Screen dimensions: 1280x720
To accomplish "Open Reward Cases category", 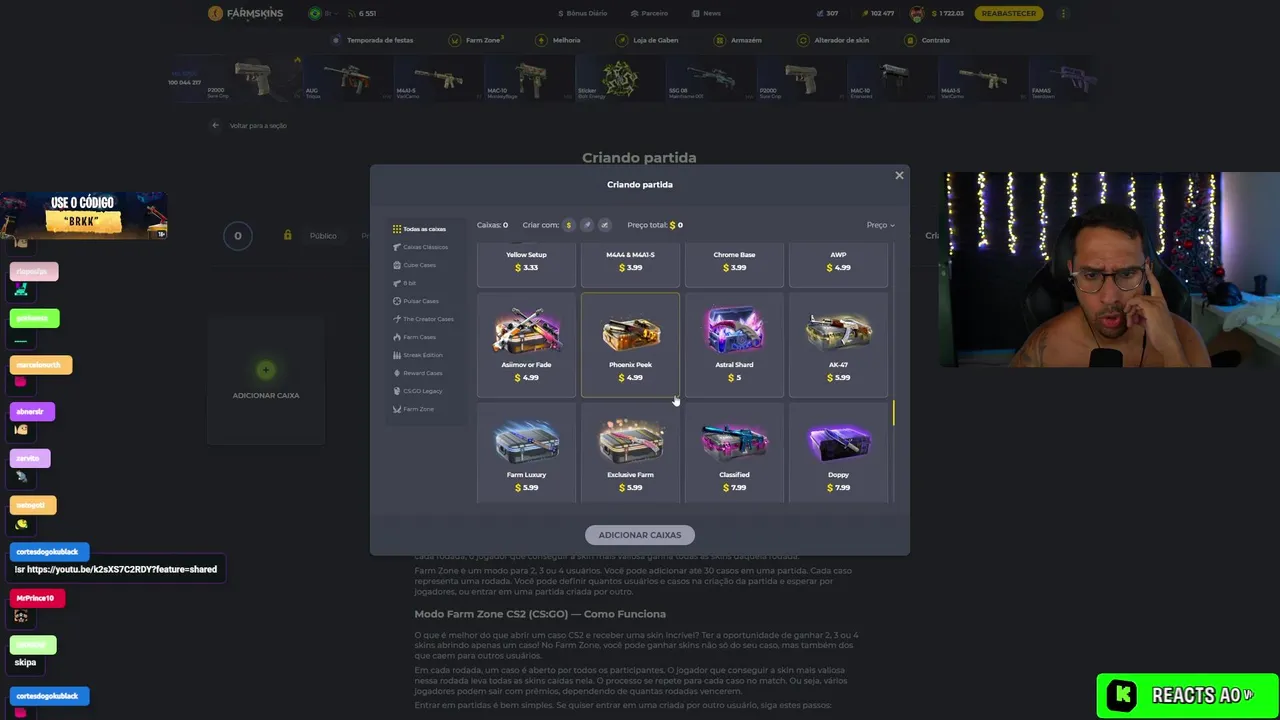I will coord(417,373).
